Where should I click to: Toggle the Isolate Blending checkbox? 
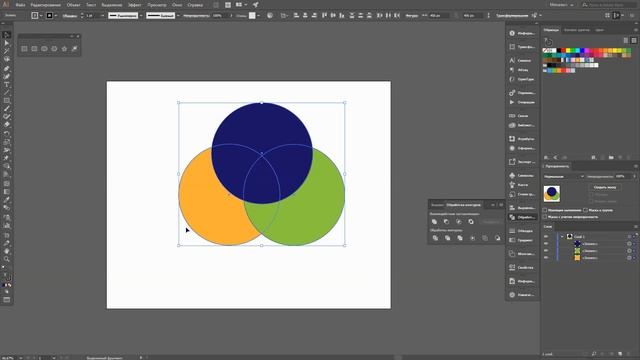coord(545,210)
